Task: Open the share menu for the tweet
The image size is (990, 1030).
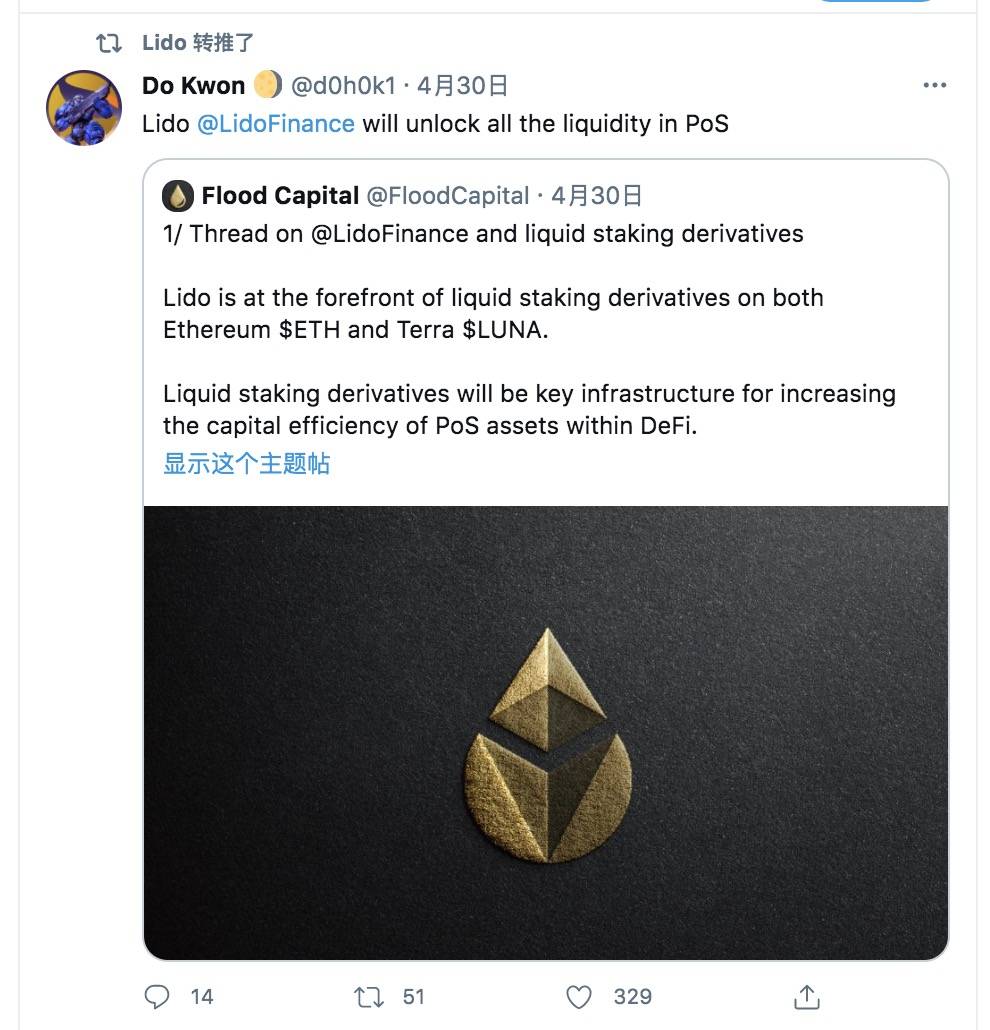Action: [806, 996]
